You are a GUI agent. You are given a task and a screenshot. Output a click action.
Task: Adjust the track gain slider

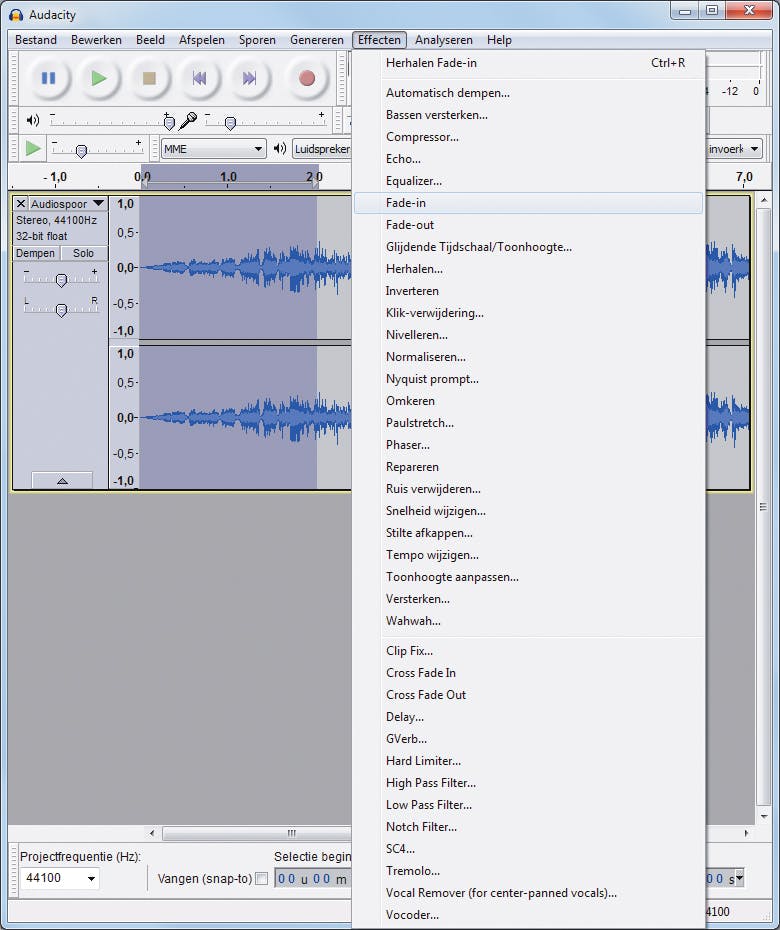click(61, 280)
